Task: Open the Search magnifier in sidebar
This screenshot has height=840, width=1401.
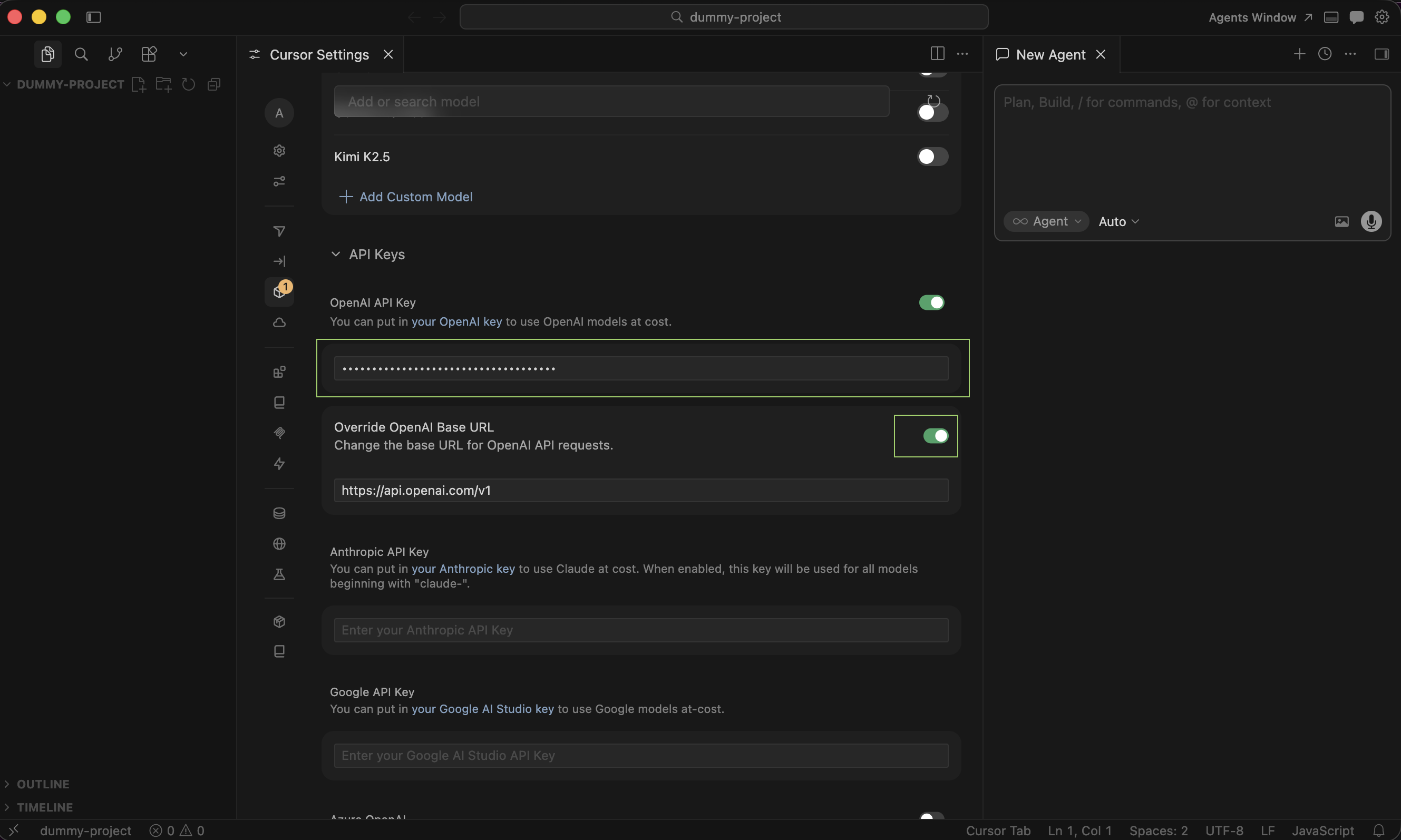Action: [x=82, y=54]
